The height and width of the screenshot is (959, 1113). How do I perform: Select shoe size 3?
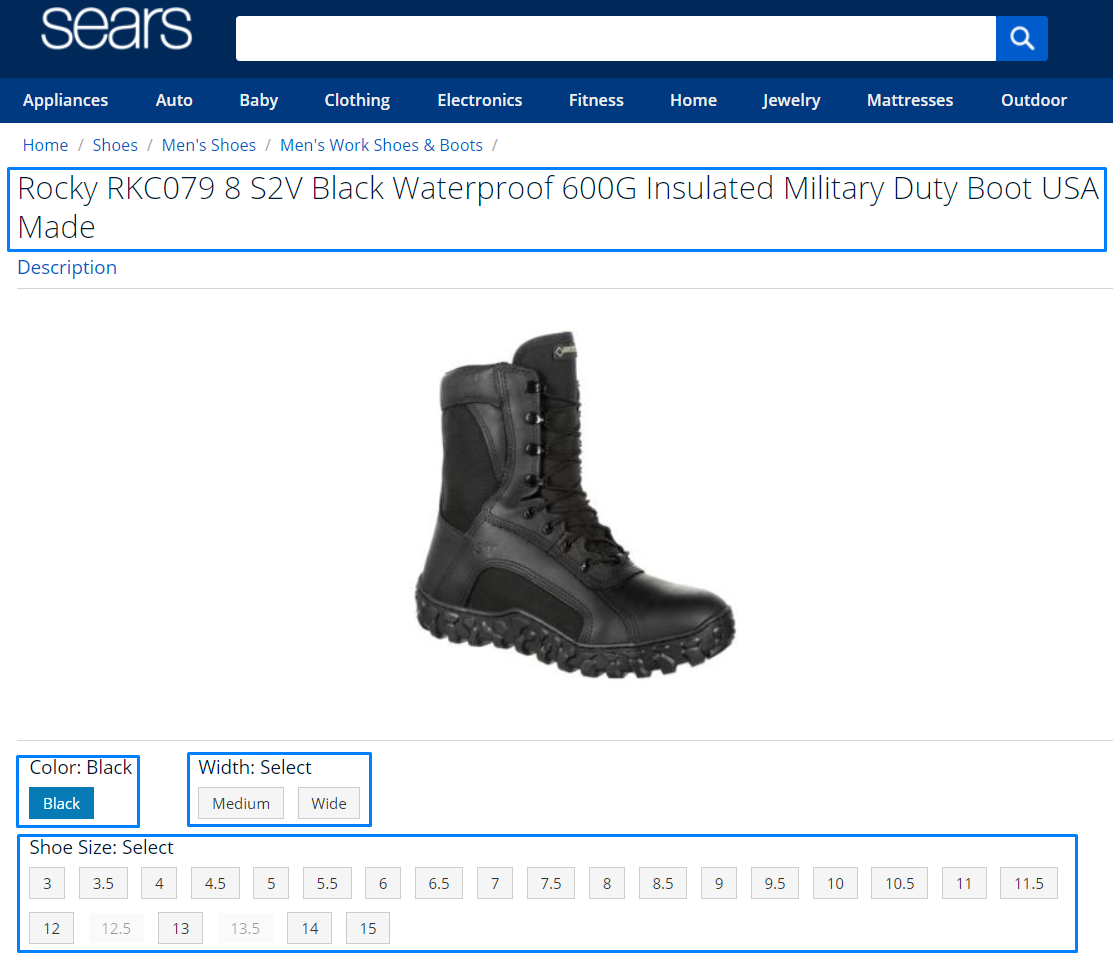pyautogui.click(x=48, y=884)
